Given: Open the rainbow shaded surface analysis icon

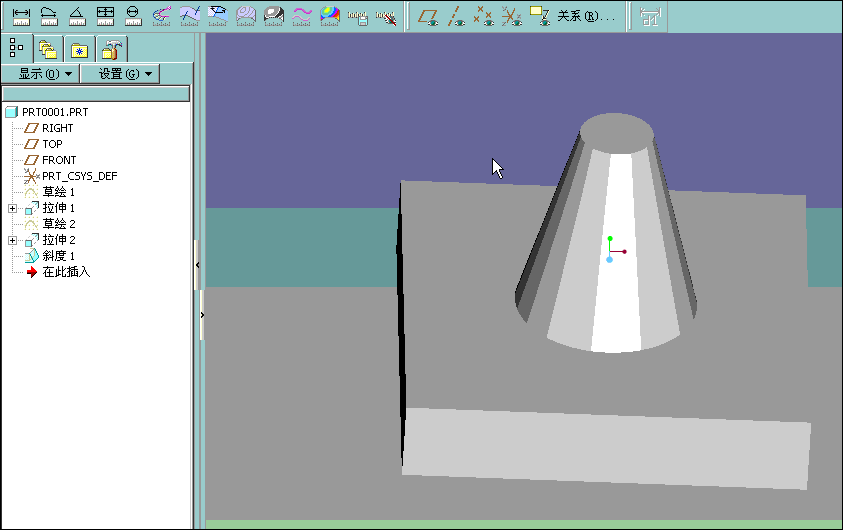Looking at the screenshot, I should click(329, 15).
